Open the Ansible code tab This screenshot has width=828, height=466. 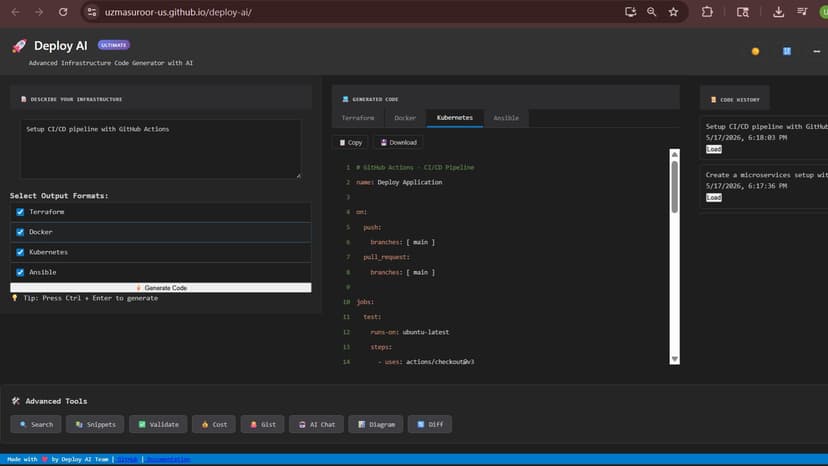click(x=506, y=118)
